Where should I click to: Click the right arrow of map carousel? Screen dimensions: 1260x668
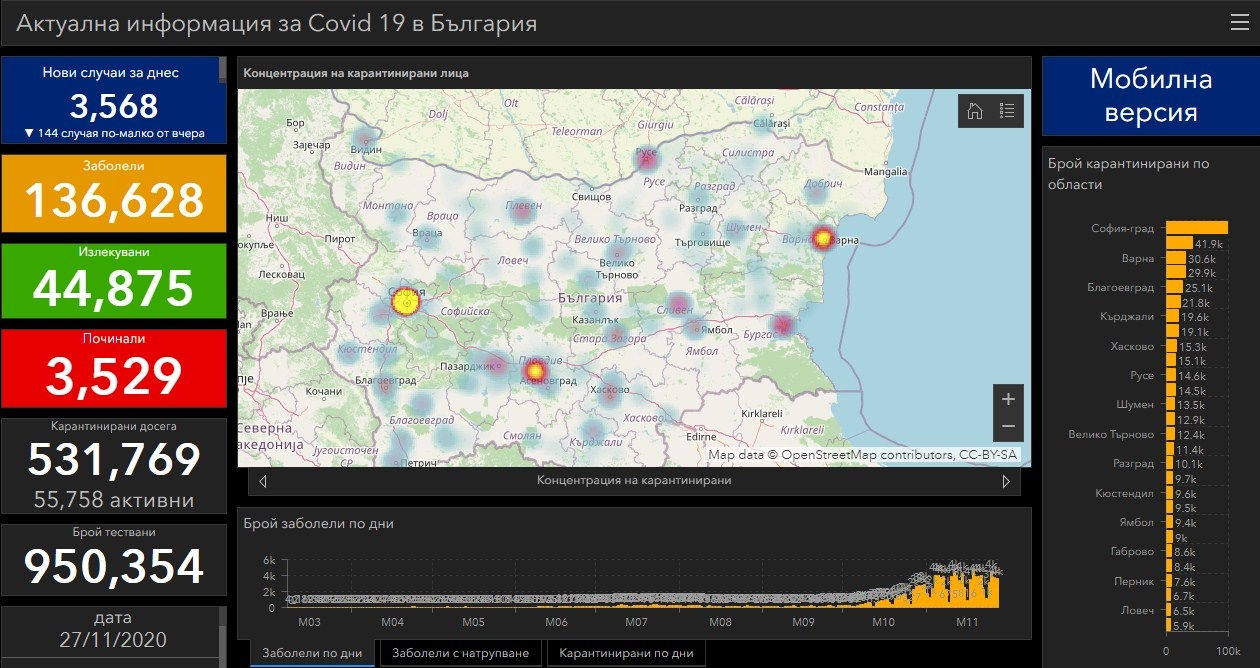[x=1006, y=481]
